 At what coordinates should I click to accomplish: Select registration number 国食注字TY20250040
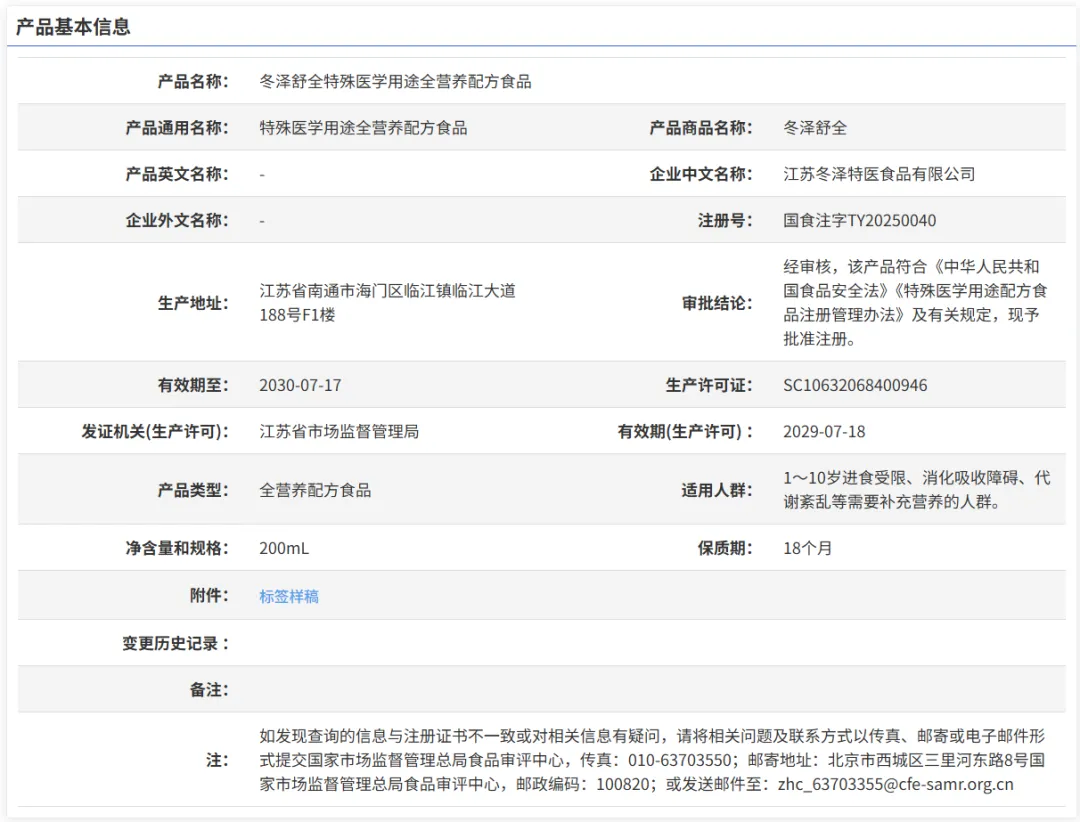(860, 220)
